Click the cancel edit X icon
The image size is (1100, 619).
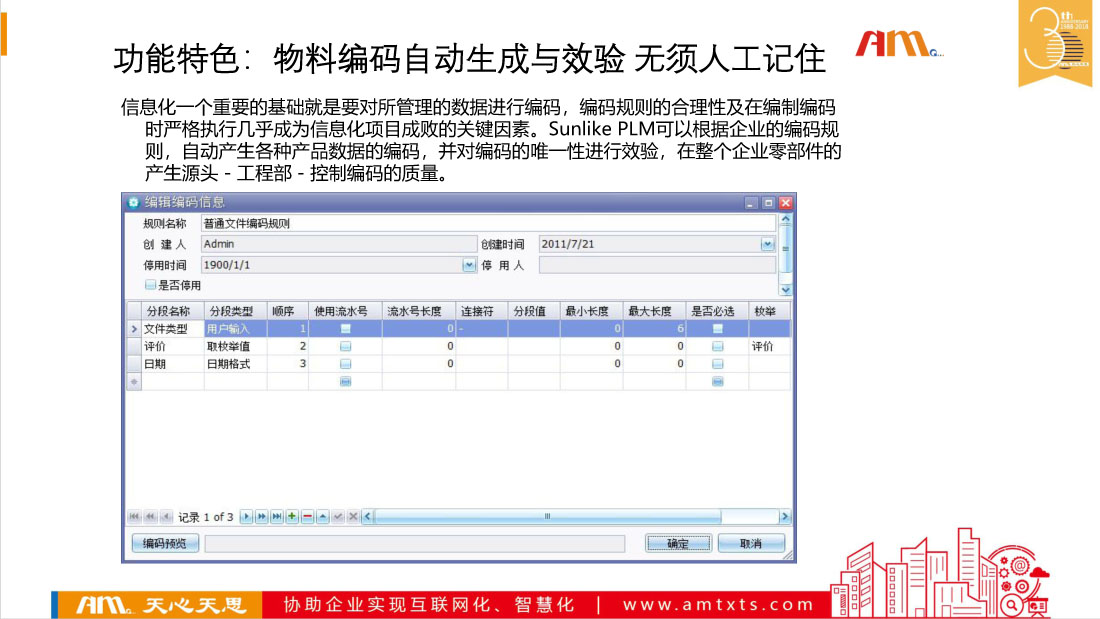(x=353, y=517)
